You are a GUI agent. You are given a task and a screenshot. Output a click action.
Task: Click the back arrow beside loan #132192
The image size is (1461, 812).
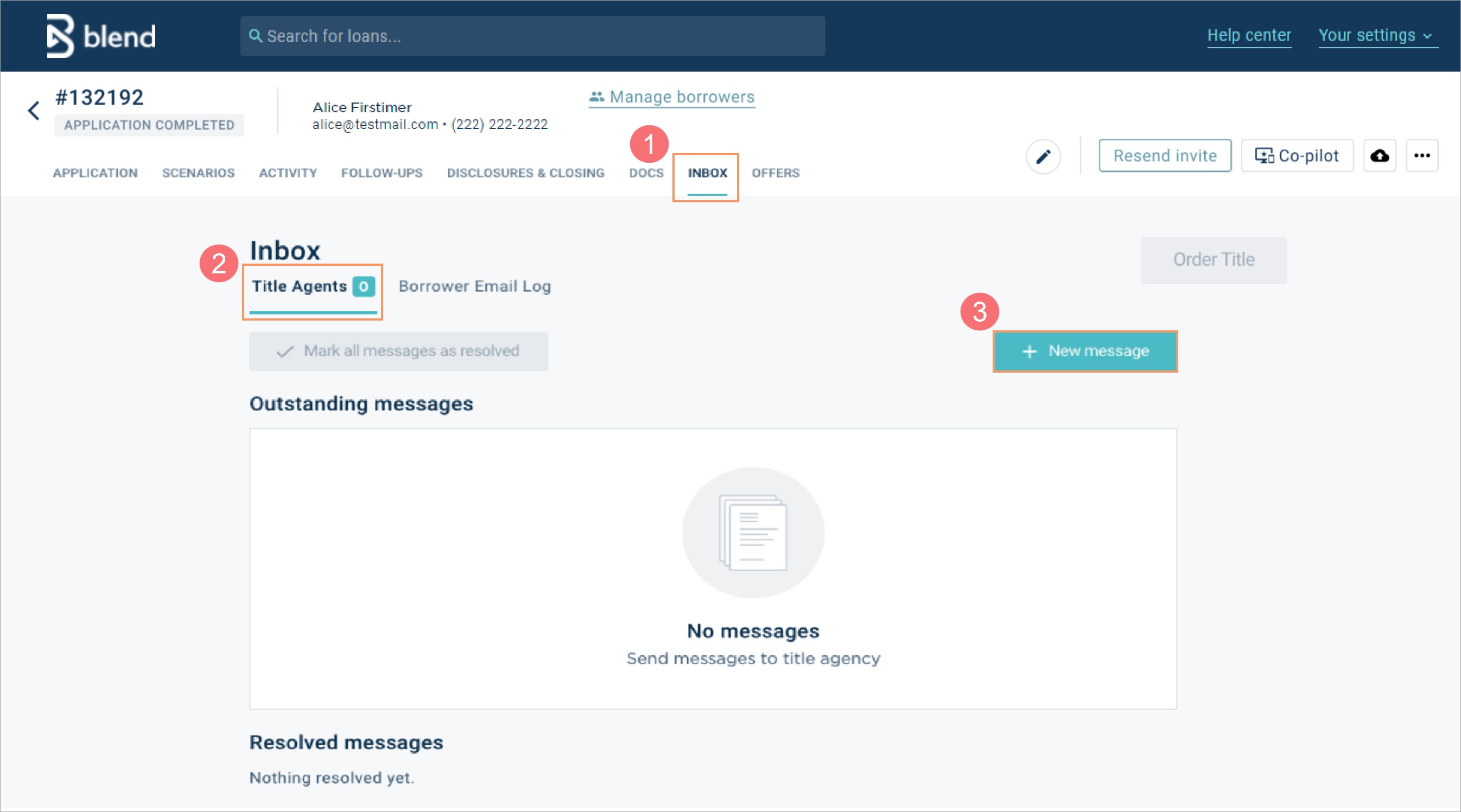click(34, 110)
